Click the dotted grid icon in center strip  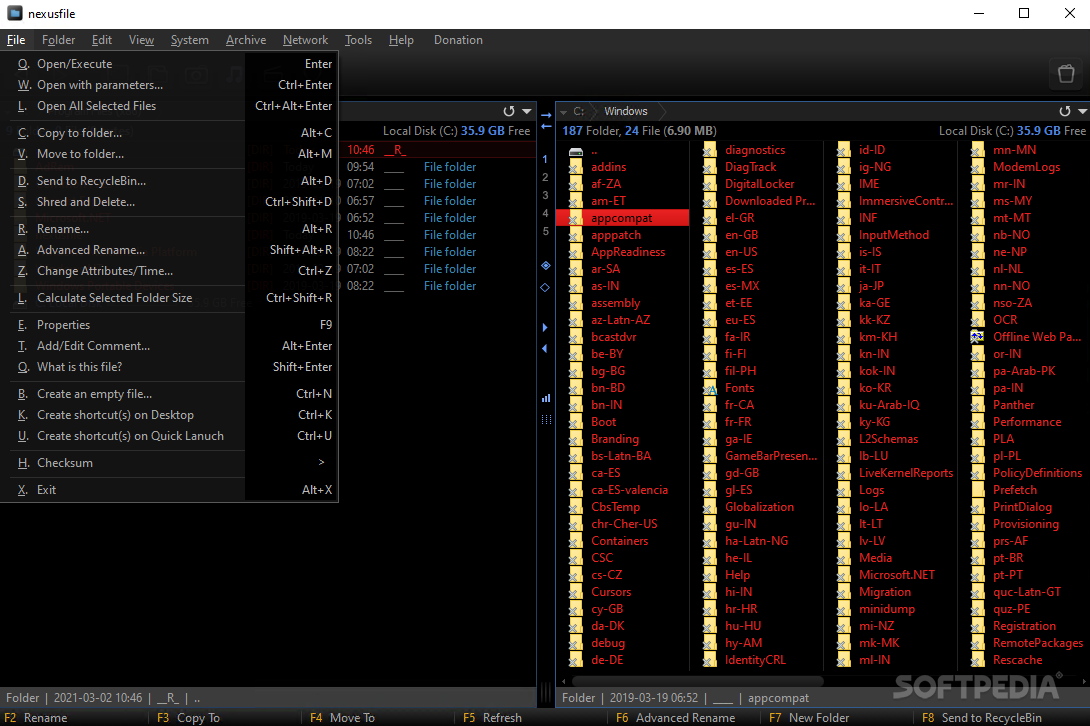[546, 419]
